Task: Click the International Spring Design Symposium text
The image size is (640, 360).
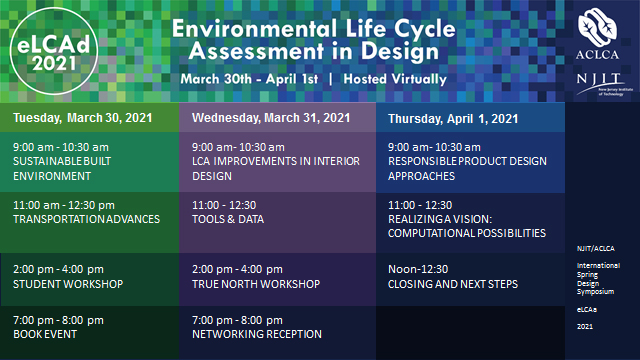Action: click(598, 278)
